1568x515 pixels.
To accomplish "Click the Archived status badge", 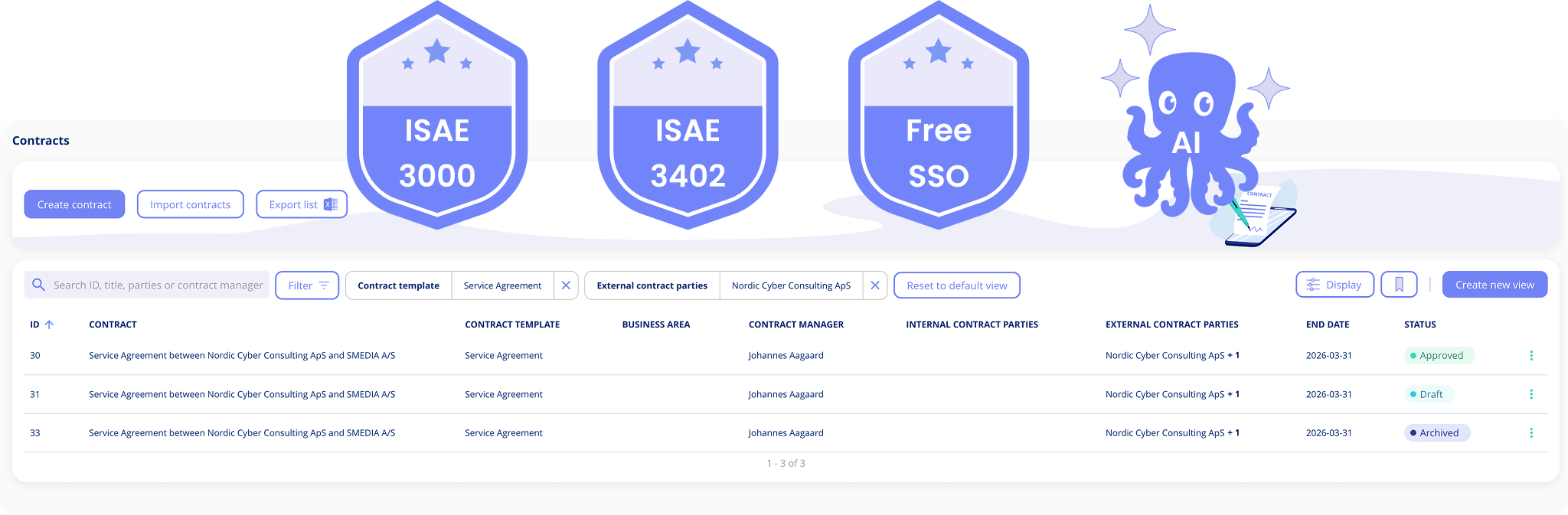I will 1437,432.
